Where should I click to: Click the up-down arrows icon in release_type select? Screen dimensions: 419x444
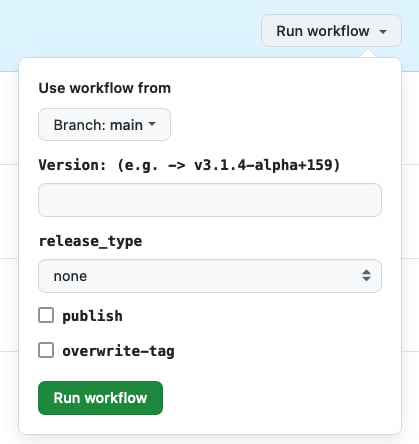366,275
